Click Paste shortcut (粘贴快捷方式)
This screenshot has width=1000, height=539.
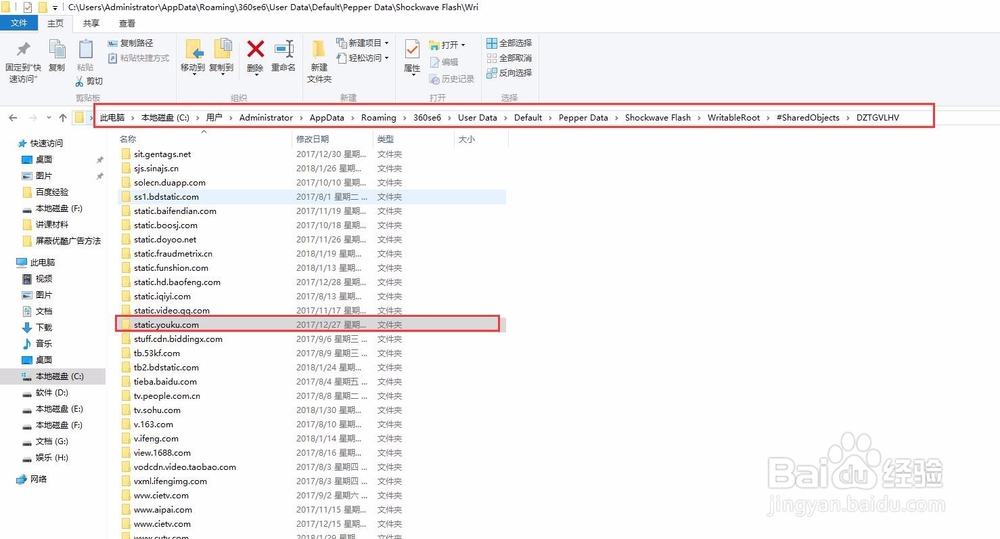(138, 58)
